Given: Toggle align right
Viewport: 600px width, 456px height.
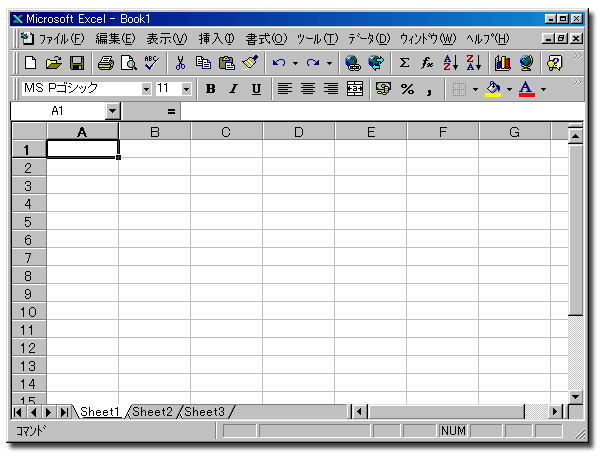Looking at the screenshot, I should coord(331,89).
